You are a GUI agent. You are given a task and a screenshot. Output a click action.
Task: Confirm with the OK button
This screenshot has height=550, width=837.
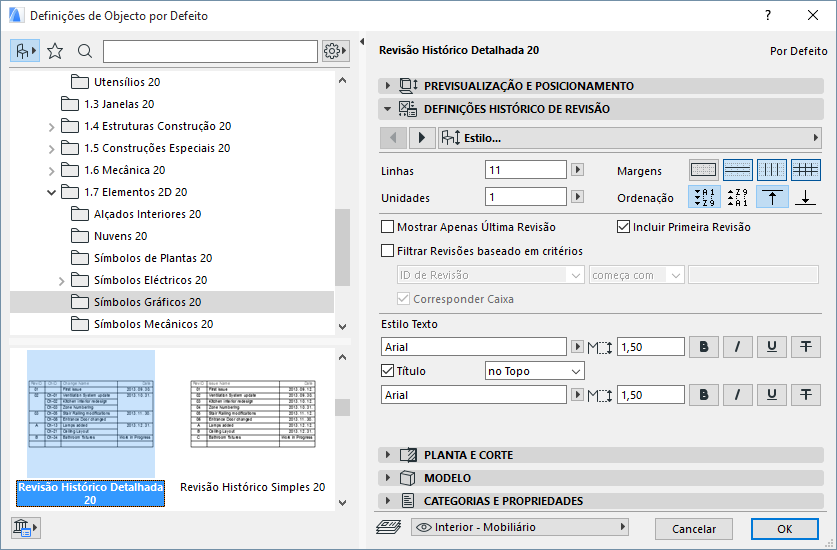(x=785, y=529)
